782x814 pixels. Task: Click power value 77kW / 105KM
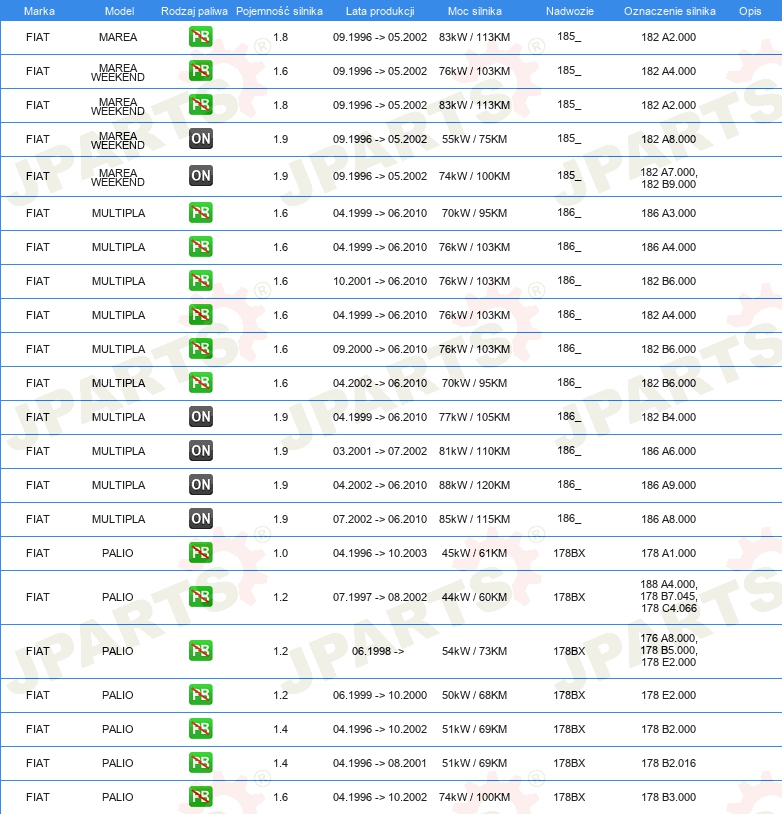(474, 417)
